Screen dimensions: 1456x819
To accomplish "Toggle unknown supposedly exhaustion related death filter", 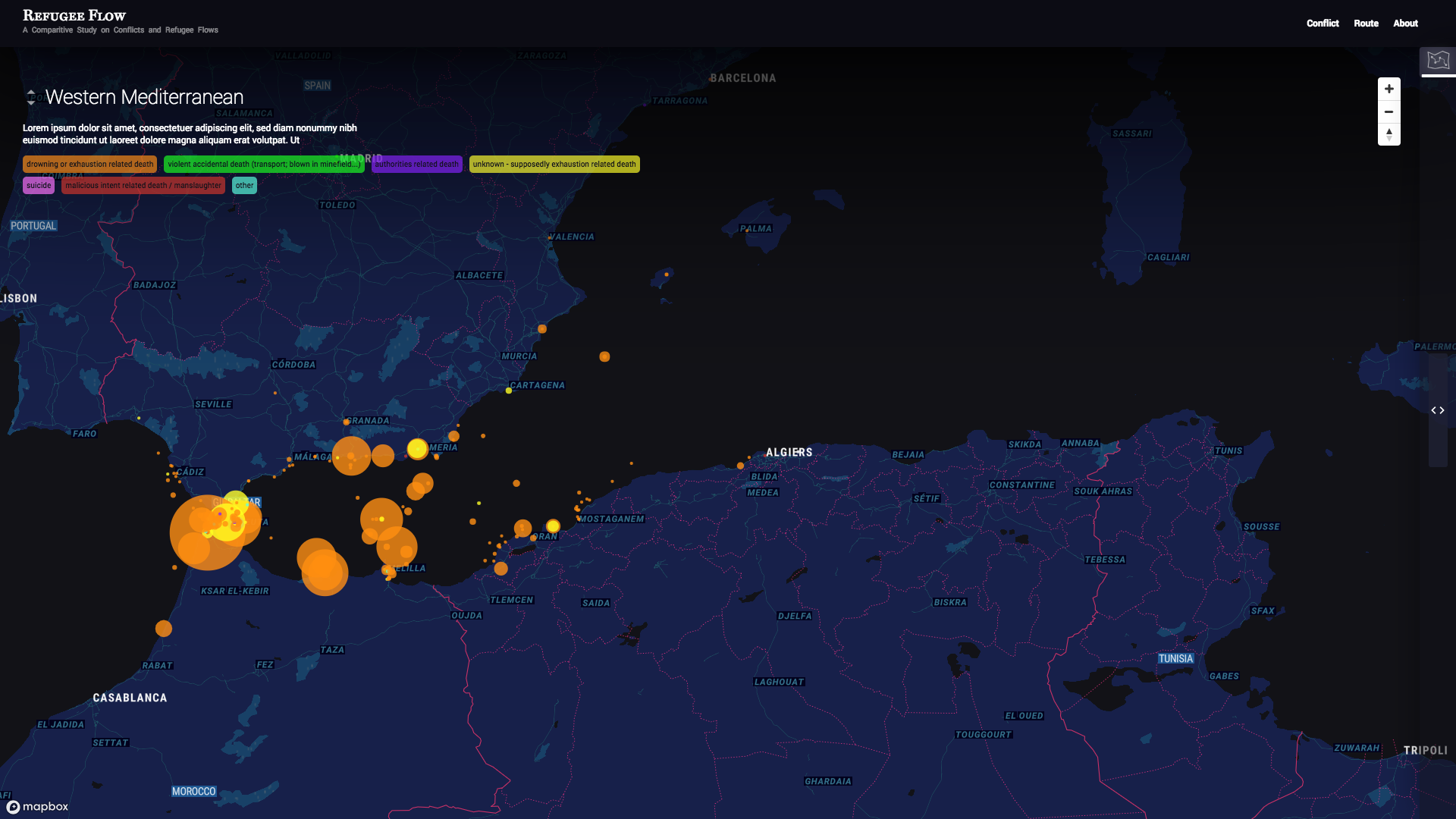I will coord(554,165).
